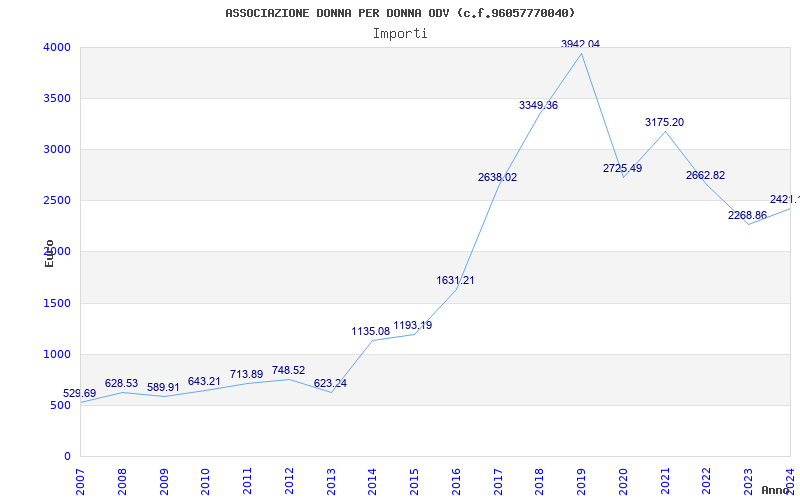800x500 pixels.
Task: Click the 3000 y-axis tick label
Action: click(x=57, y=149)
